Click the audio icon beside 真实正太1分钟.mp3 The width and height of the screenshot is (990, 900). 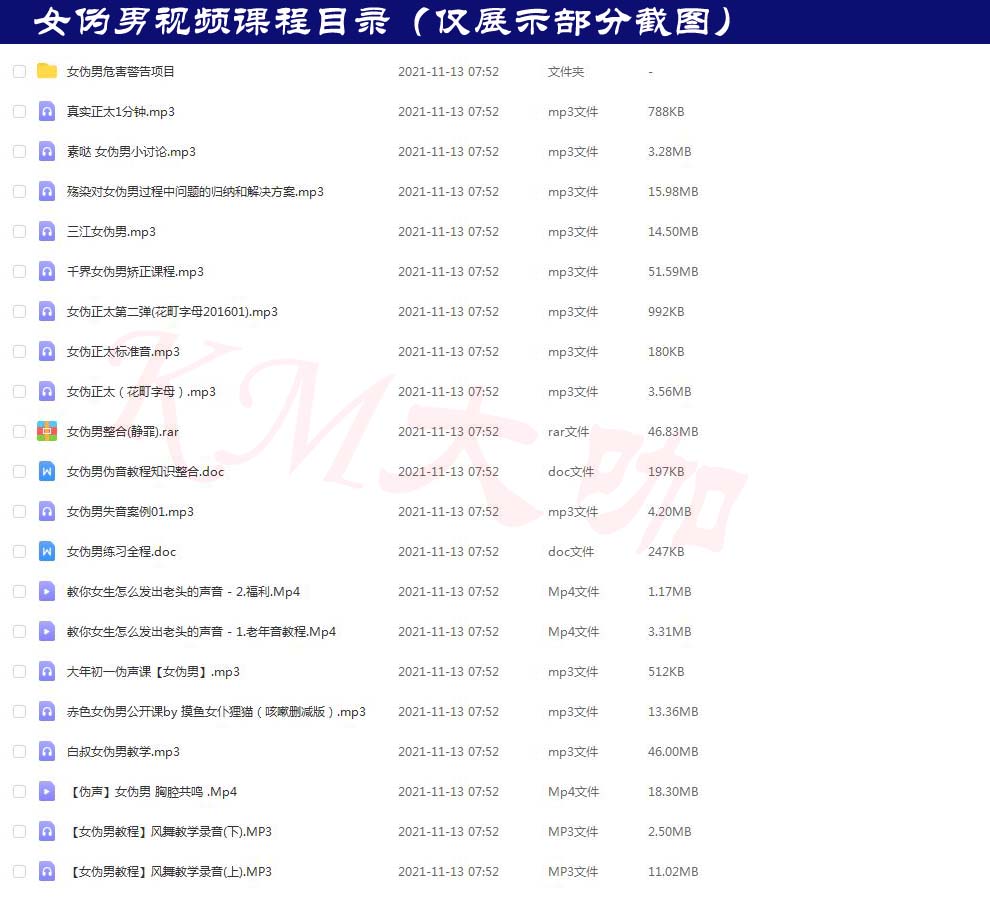tap(47, 111)
